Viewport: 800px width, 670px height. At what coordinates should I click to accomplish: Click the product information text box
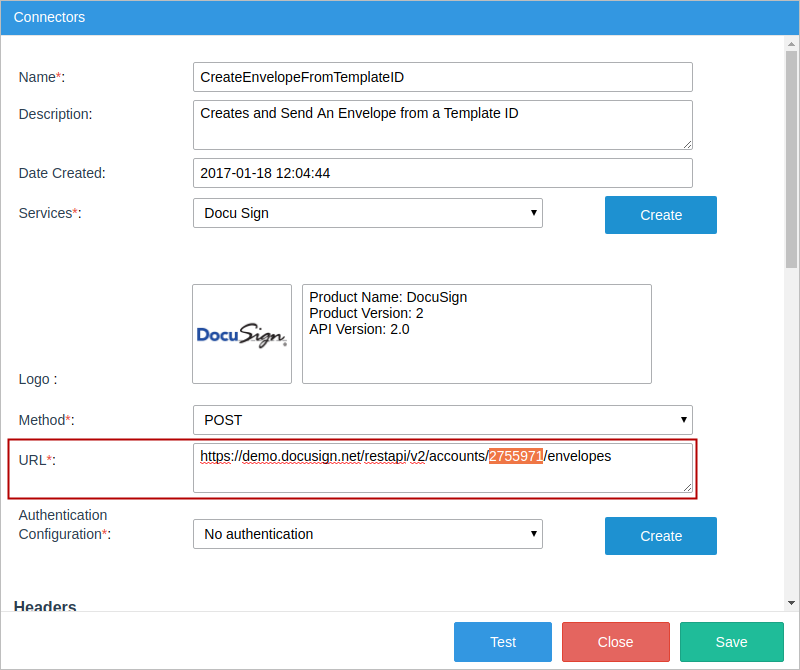[476, 334]
